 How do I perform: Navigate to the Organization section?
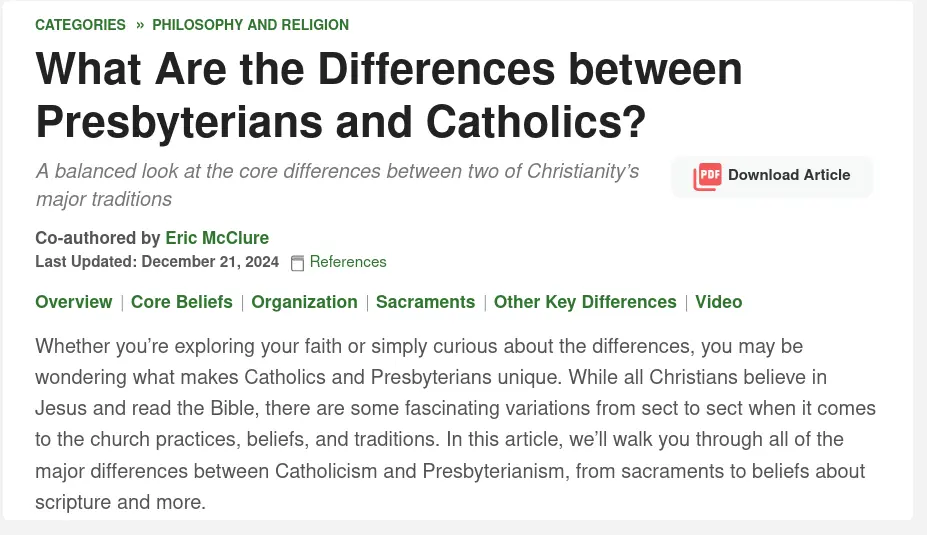pyautogui.click(x=304, y=302)
